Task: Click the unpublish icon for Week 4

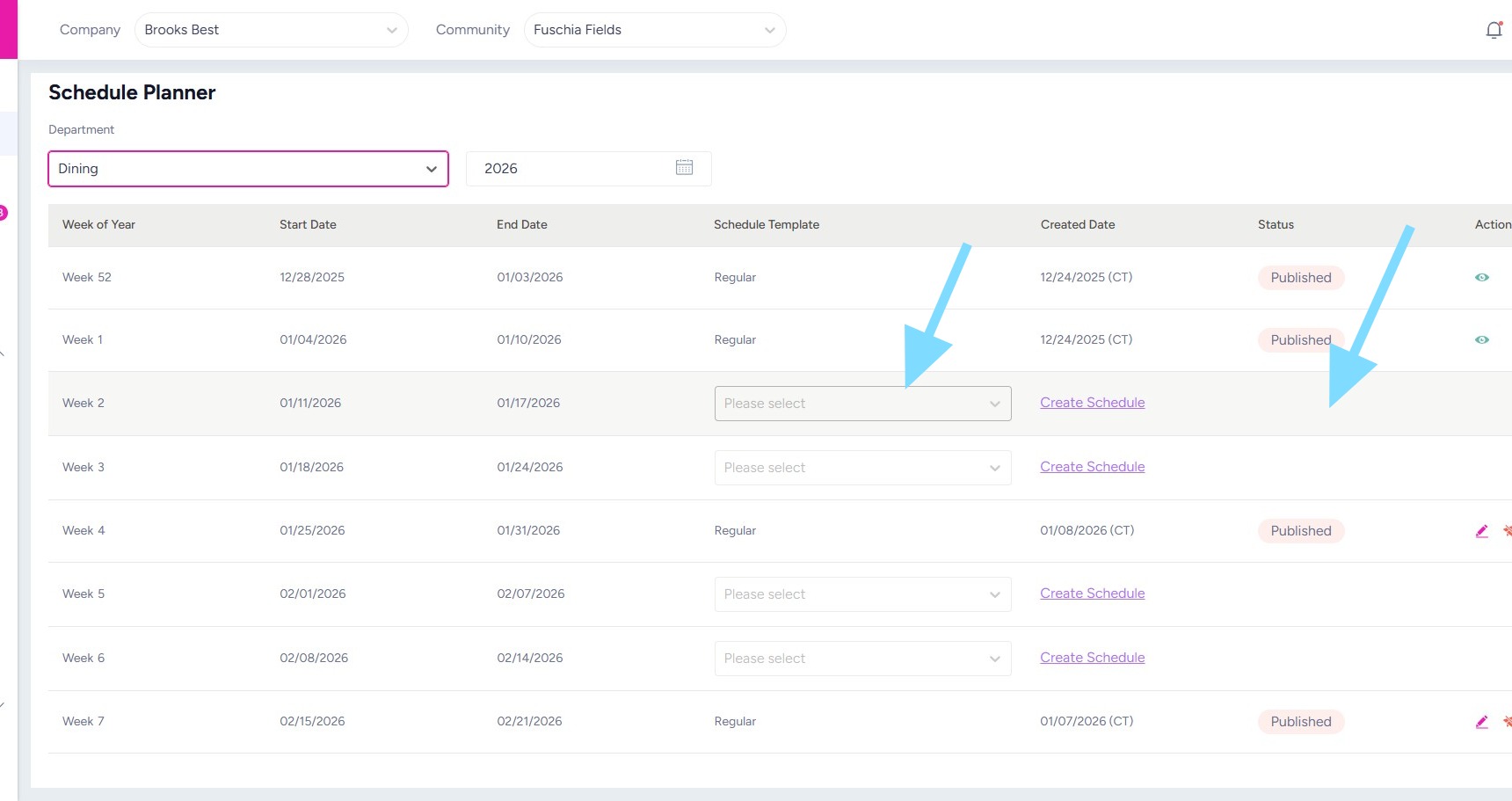Action: (1507, 531)
